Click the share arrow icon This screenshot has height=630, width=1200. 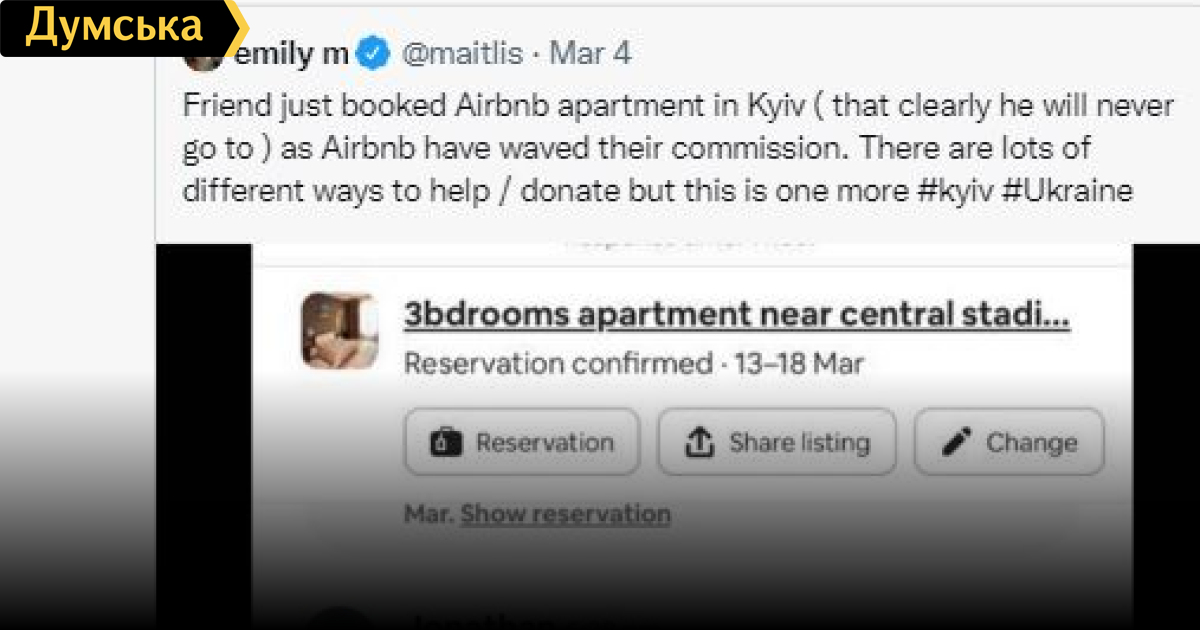pyautogui.click(x=700, y=442)
